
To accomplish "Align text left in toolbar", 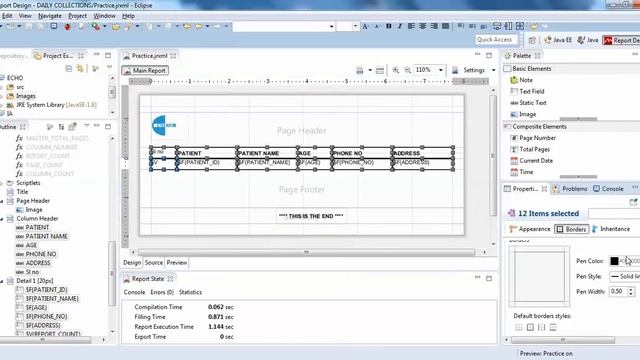I will coord(411,26).
